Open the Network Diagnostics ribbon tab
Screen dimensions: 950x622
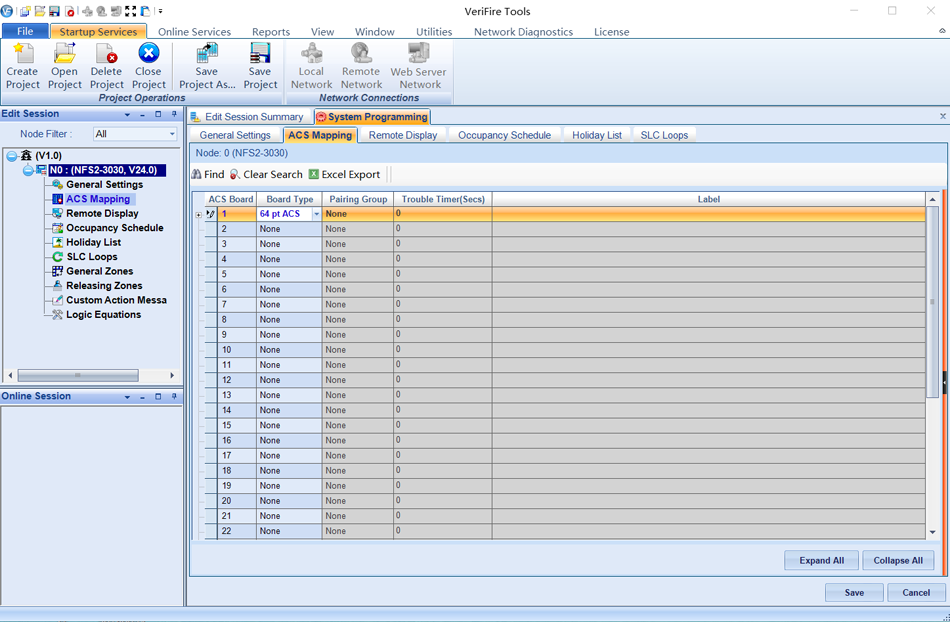click(x=523, y=32)
